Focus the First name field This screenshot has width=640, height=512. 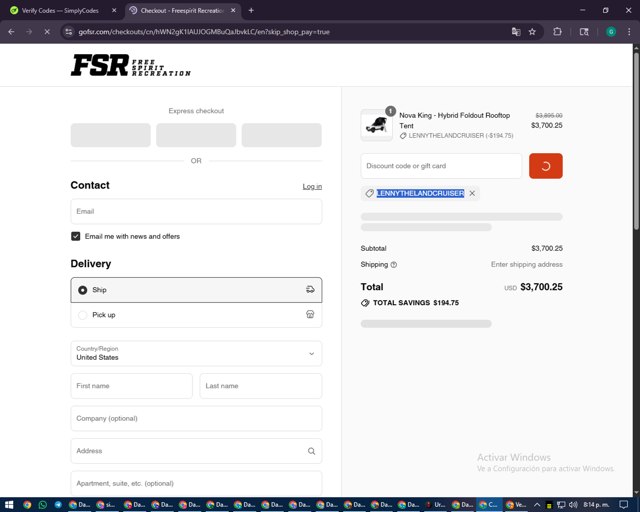(x=131, y=386)
